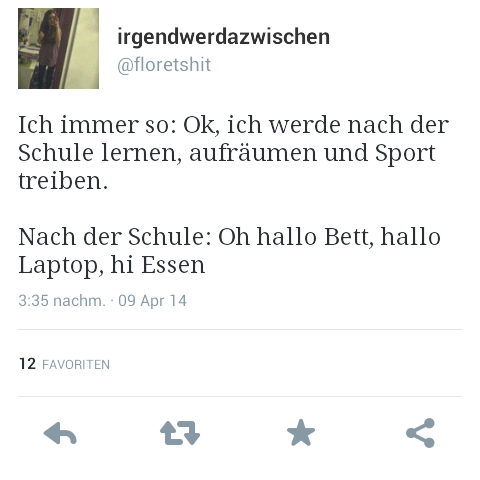
Task: Open the profile picture of irgendwerdazwischen
Action: 58,48
